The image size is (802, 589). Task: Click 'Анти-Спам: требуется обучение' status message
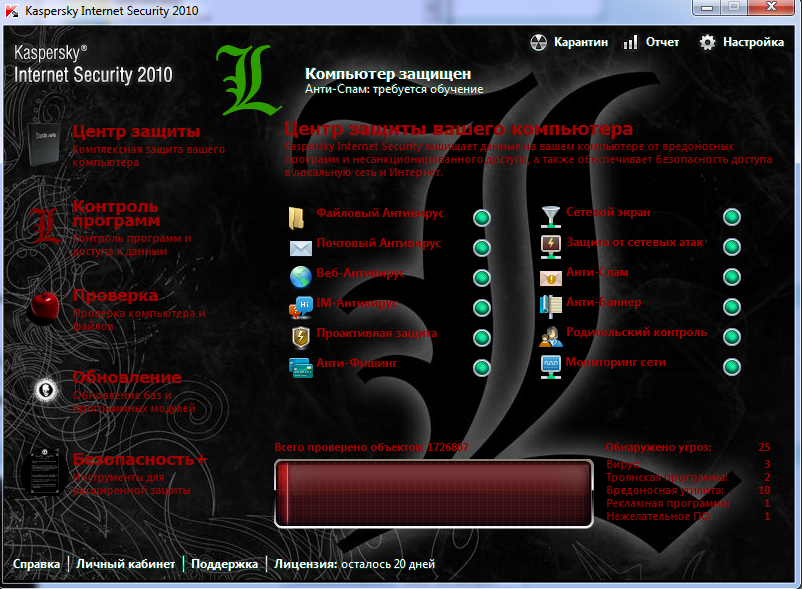click(x=394, y=89)
